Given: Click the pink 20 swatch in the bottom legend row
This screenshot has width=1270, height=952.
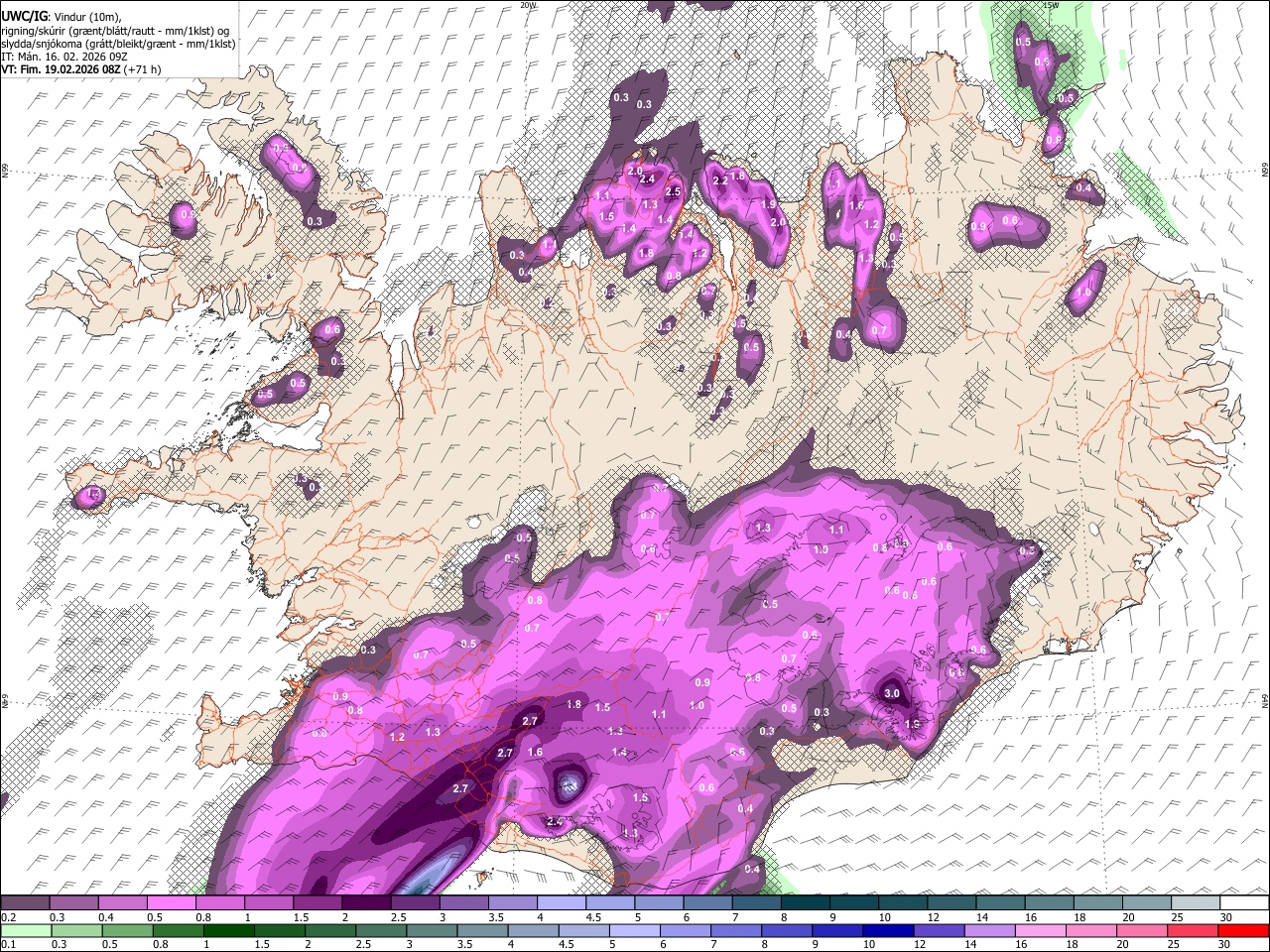Looking at the screenshot, I should click(1143, 930).
